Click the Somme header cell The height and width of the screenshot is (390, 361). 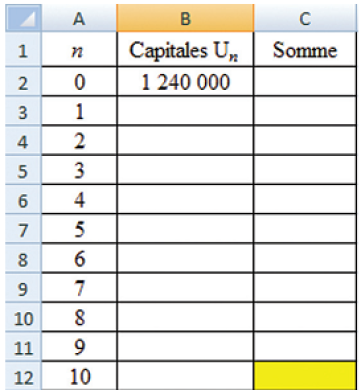click(305, 50)
